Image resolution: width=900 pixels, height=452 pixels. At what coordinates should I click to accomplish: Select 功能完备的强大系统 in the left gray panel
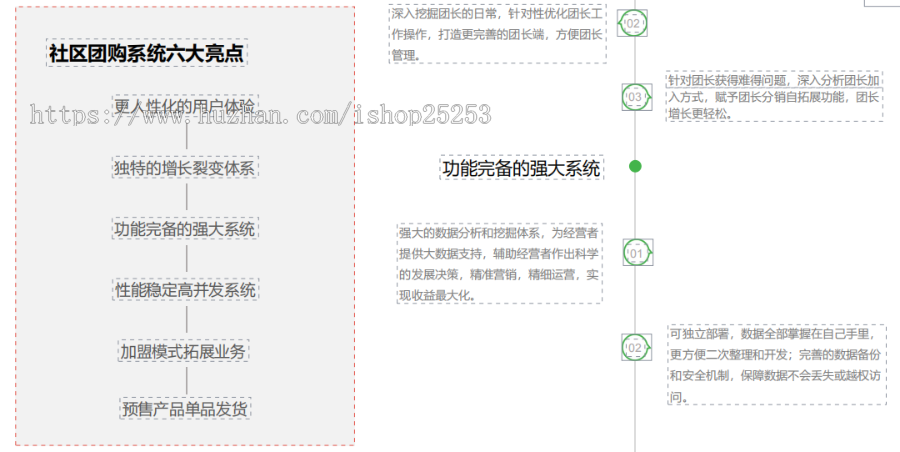tap(185, 229)
